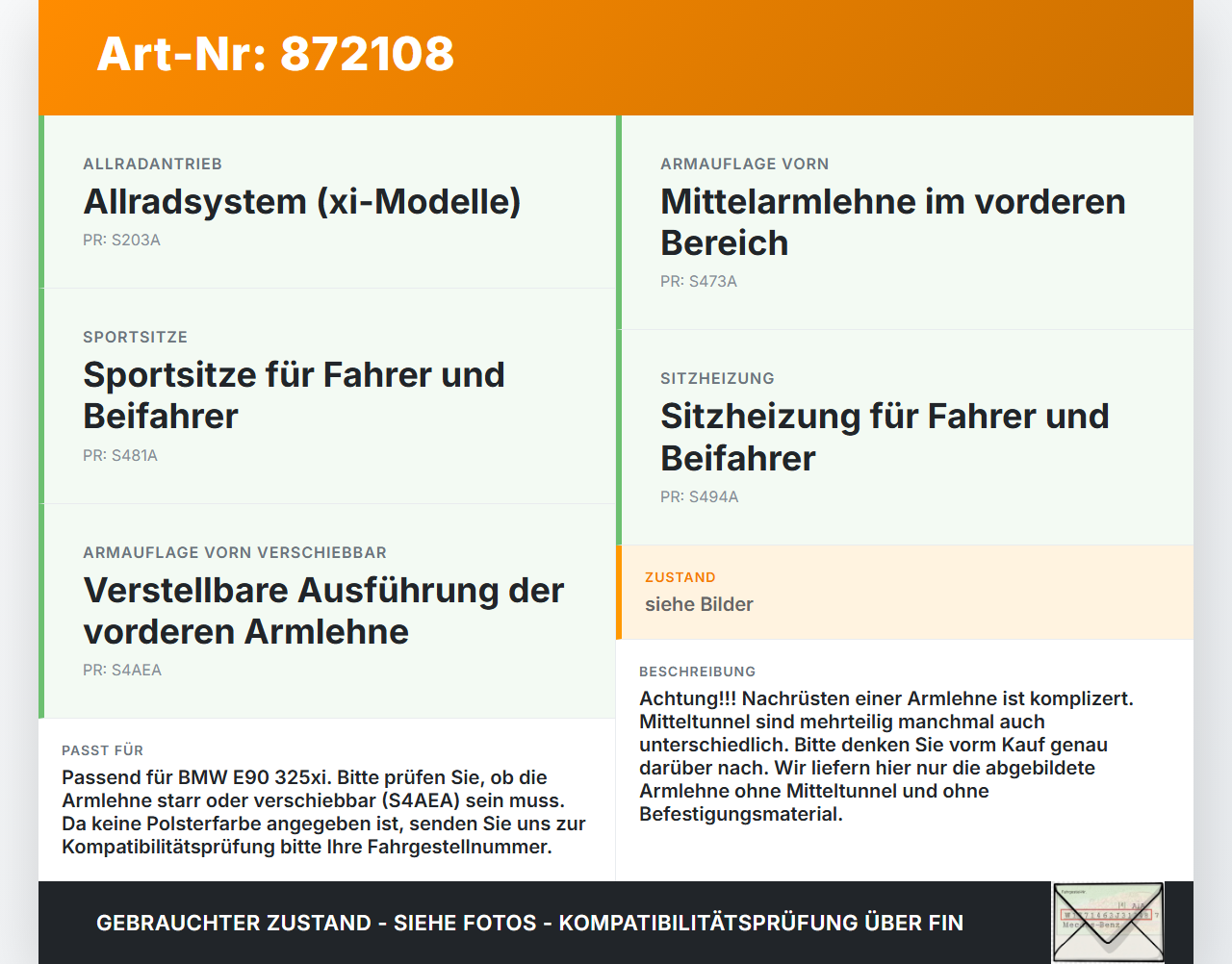Click Verstellbare Ausführung der vorderen Armlehne

pos(323,611)
